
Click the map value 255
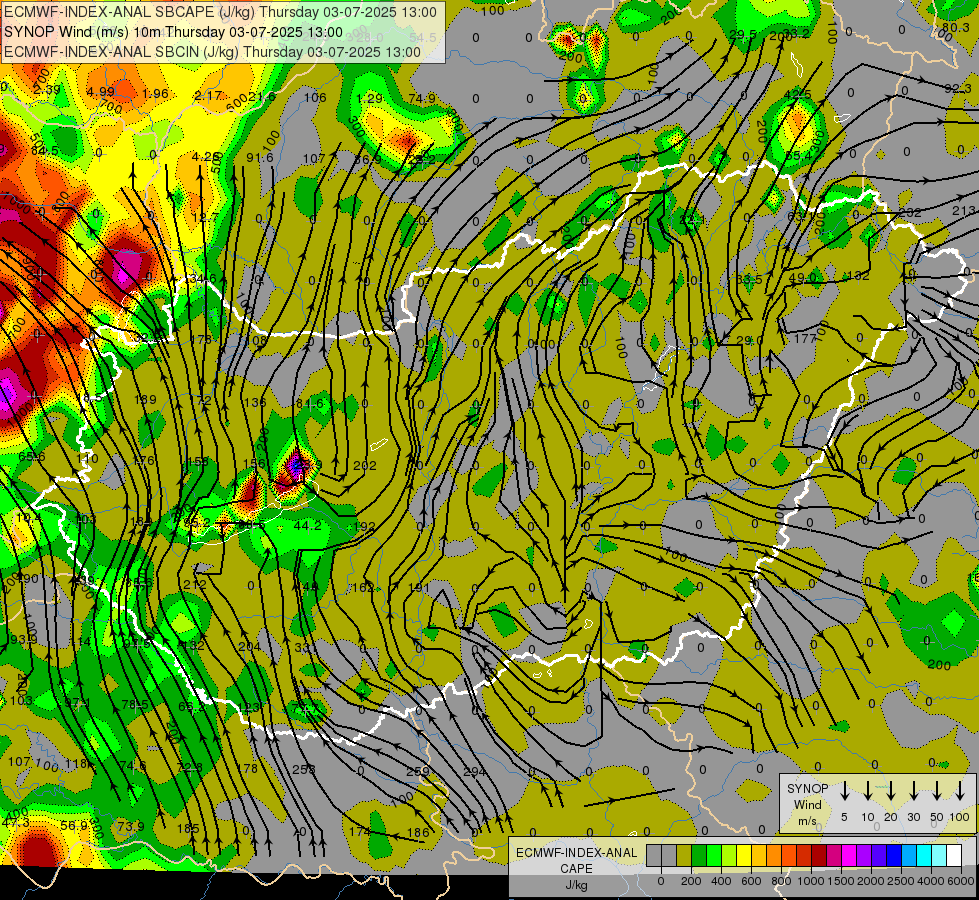[304, 769]
